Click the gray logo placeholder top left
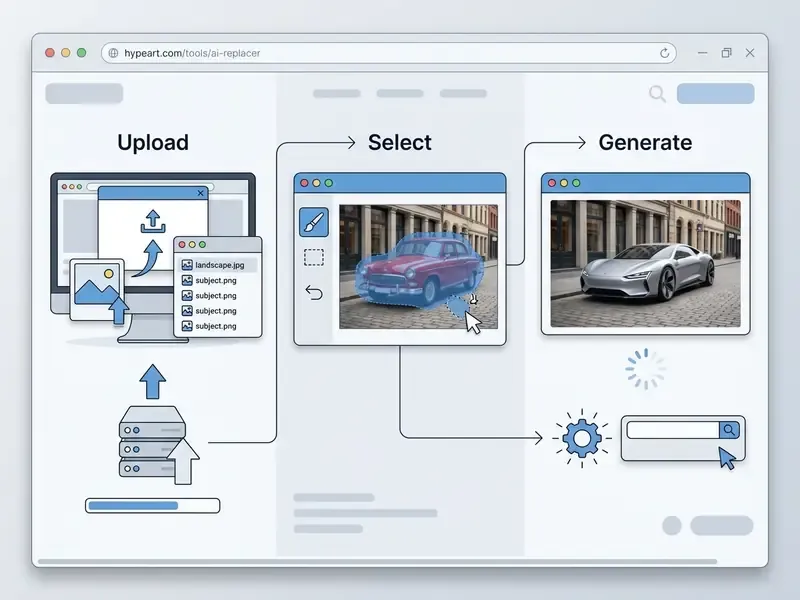The height and width of the screenshot is (600, 800). [84, 93]
